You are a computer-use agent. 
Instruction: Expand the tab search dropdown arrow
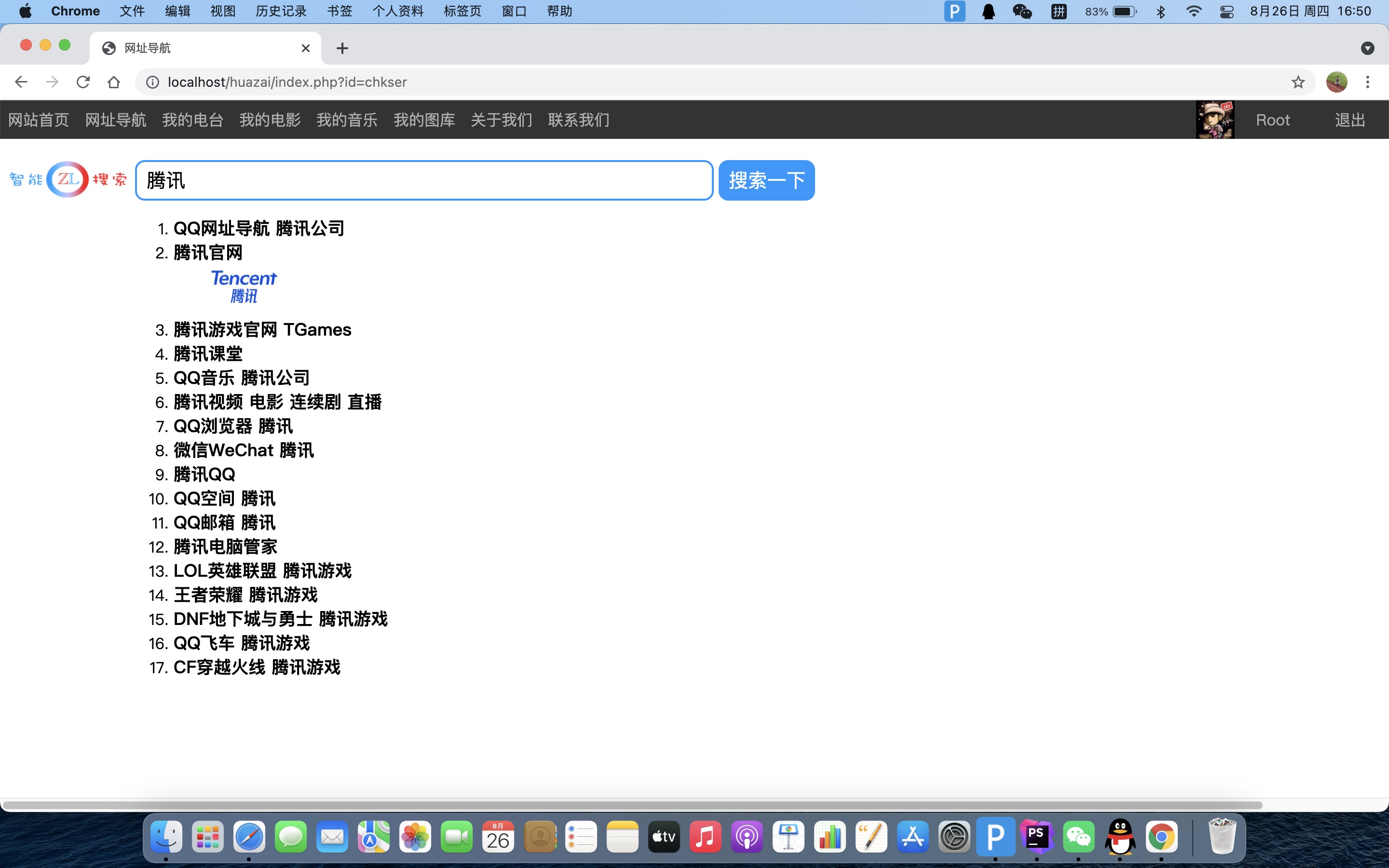point(1367,48)
